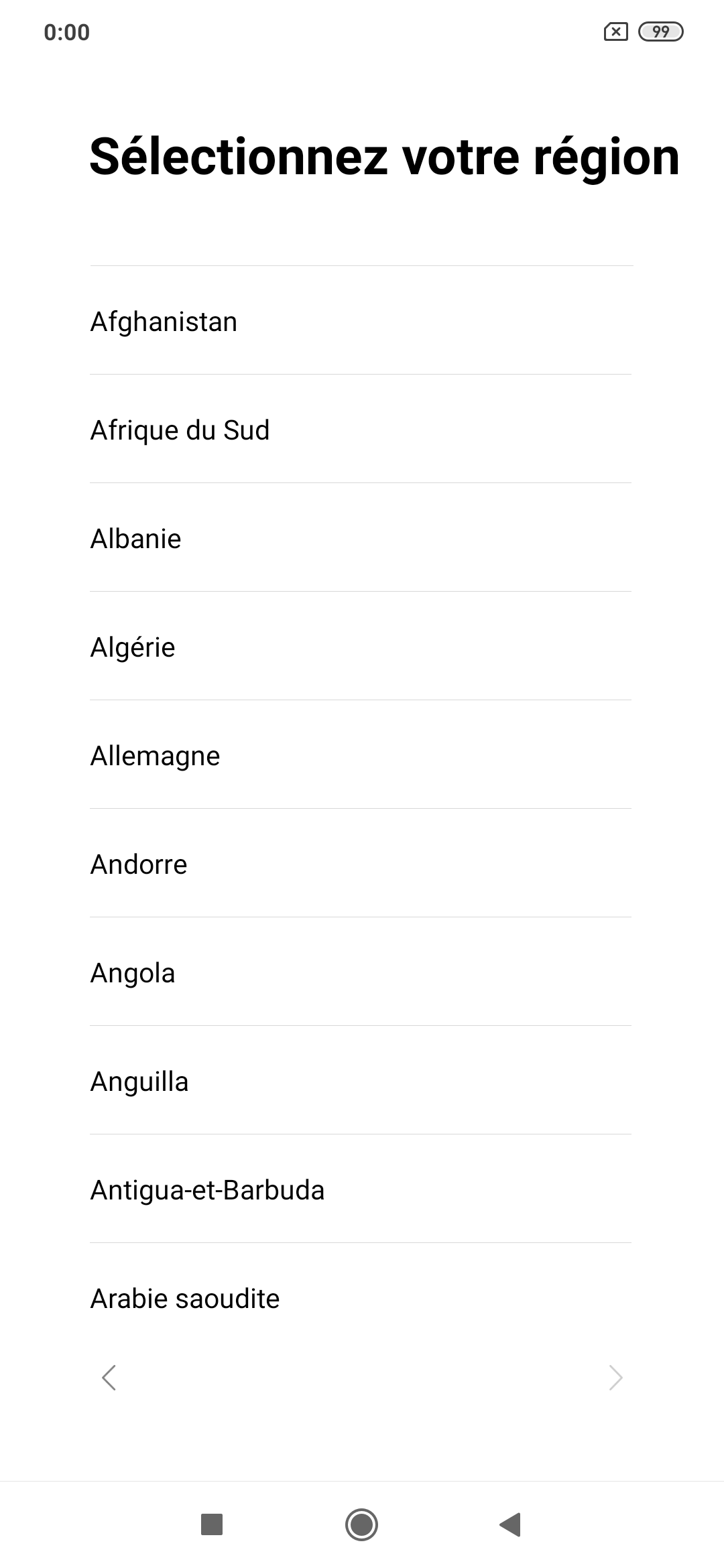Choose Albanie from the list
The image size is (724, 1568).
[135, 539]
